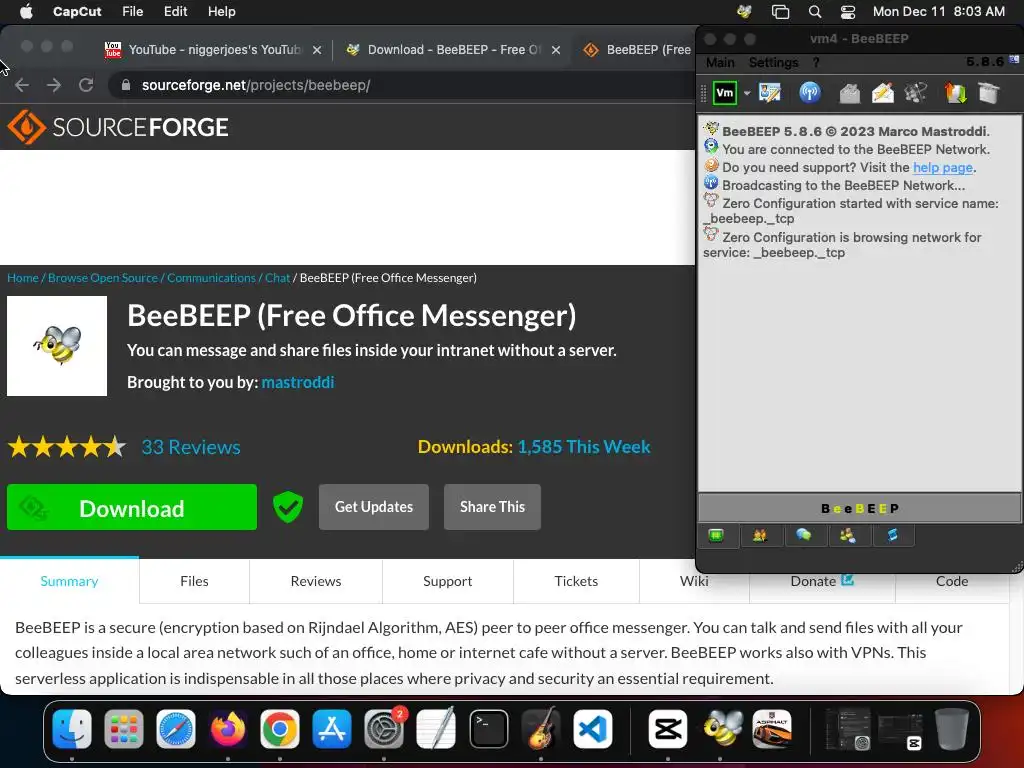Screen dimensions: 1024x768
Task: Click the gray box icon at toolbar end
Action: [x=989, y=93]
